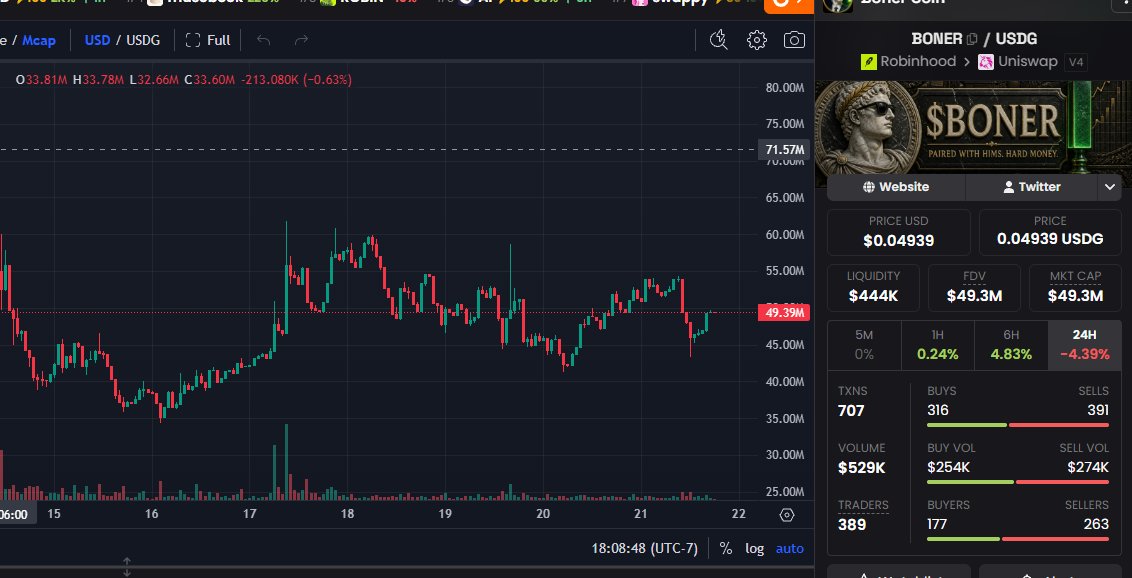Image resolution: width=1132 pixels, height=578 pixels.
Task: Expand the social links dropdown chevron
Action: coord(1110,187)
